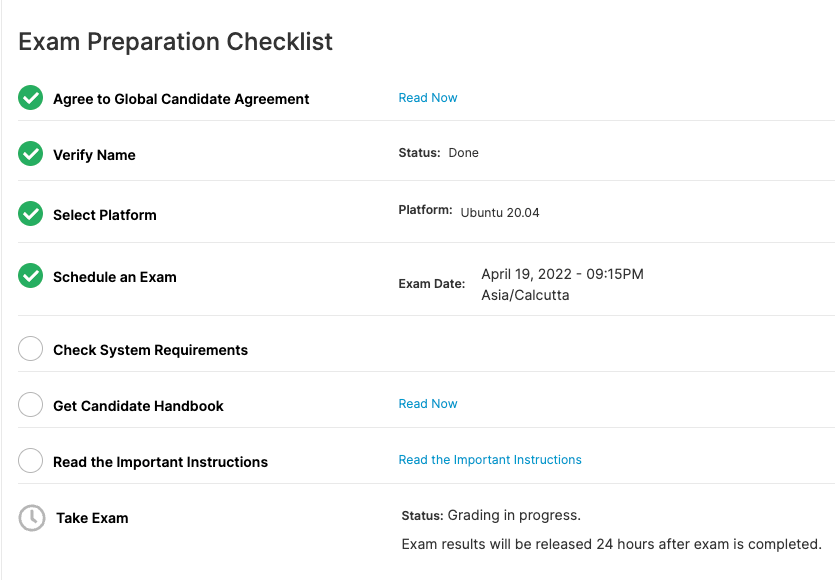
Task: Click green checkmark beside Agree to Global Candidate Agreement
Action: point(31,98)
